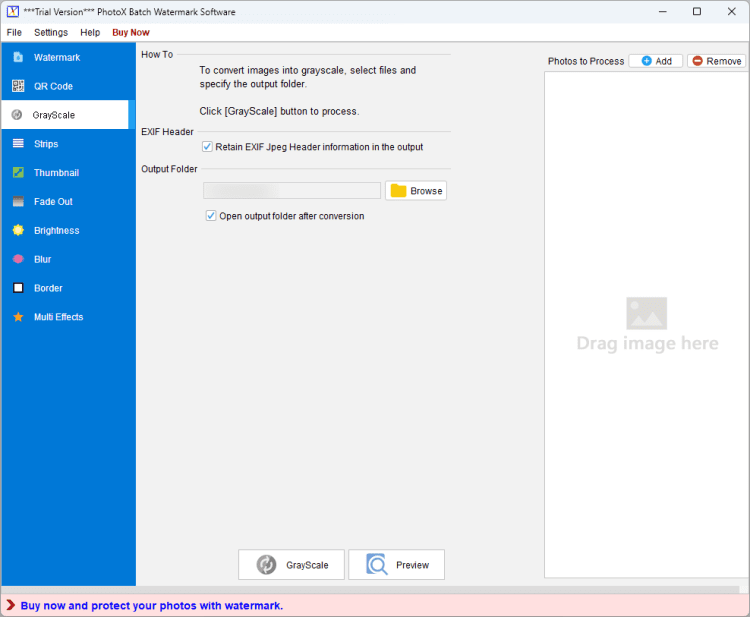Image resolution: width=750 pixels, height=617 pixels.
Task: Click the green Thumbnail icon
Action: [x=18, y=172]
